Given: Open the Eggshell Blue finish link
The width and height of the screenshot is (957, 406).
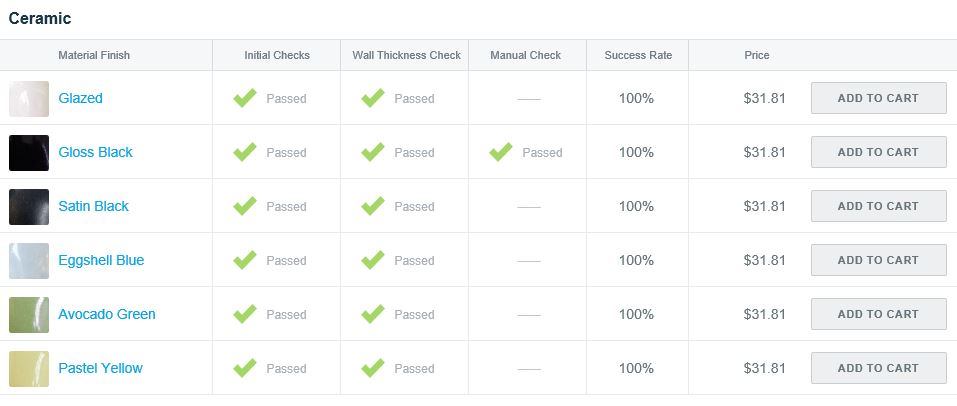Looking at the screenshot, I should [101, 261].
